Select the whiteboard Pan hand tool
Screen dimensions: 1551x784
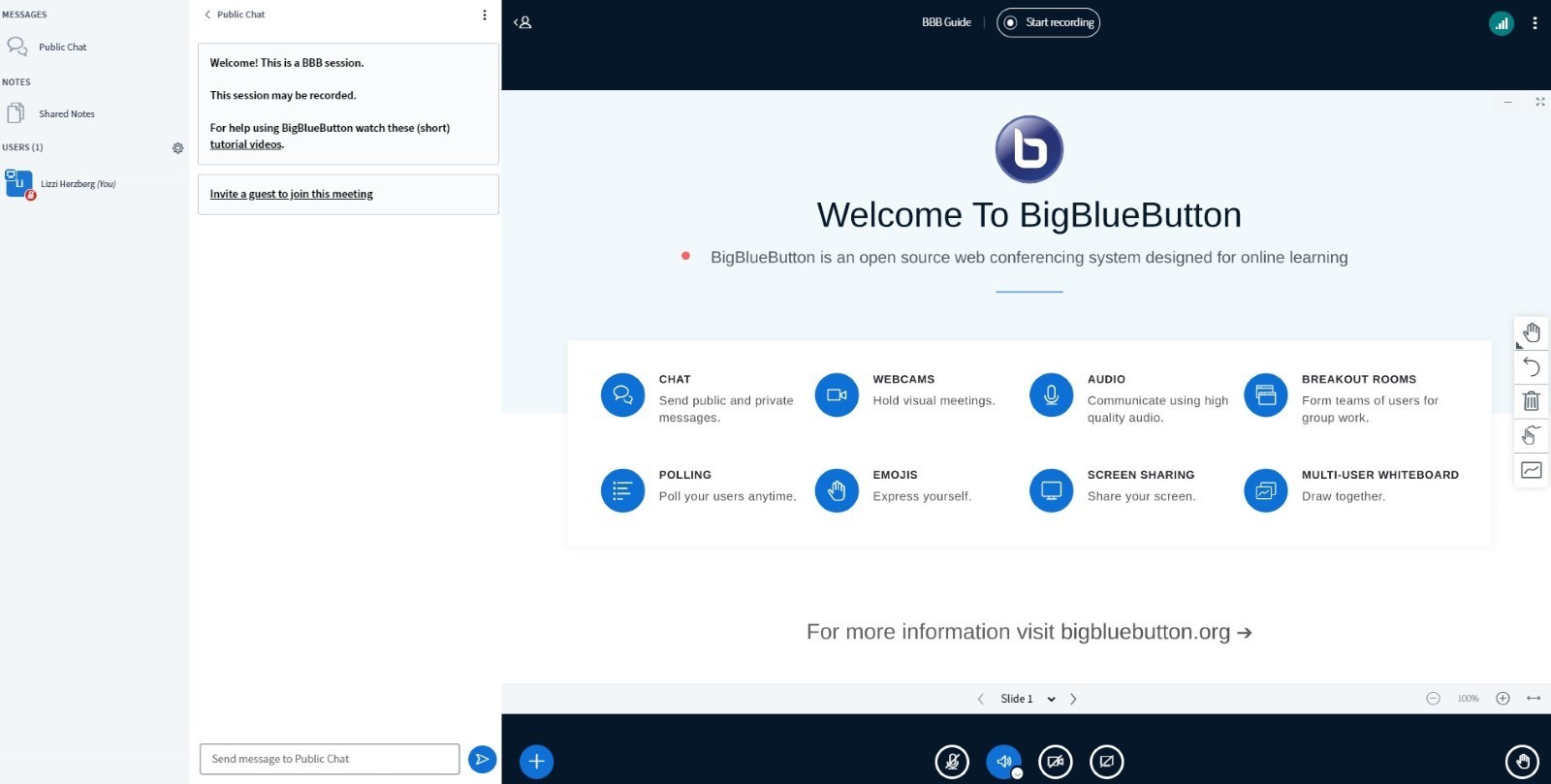pyautogui.click(x=1532, y=333)
